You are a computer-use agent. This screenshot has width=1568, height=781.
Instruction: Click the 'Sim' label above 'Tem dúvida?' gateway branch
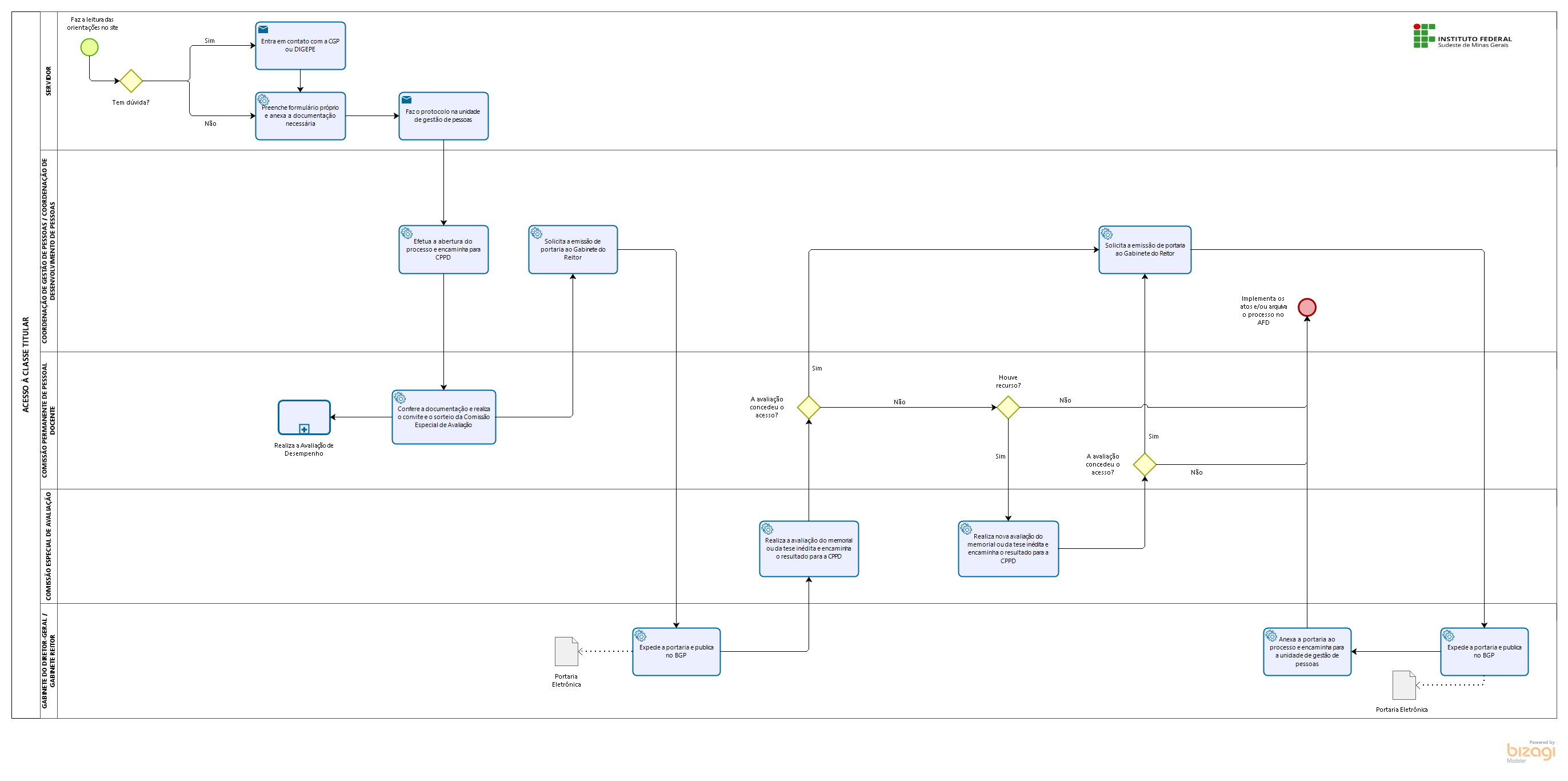[x=209, y=41]
